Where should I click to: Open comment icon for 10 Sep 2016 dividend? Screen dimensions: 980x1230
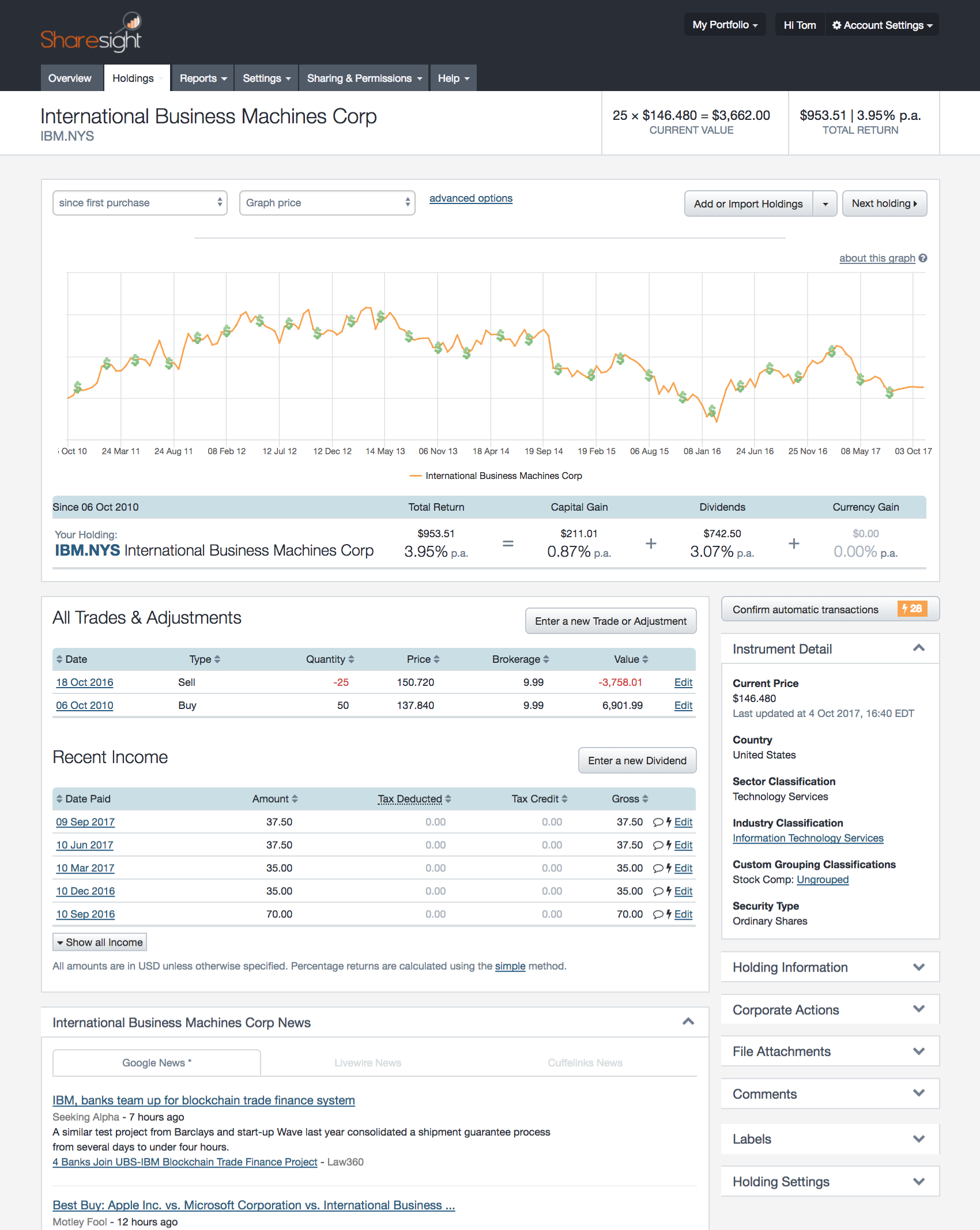(x=658, y=915)
